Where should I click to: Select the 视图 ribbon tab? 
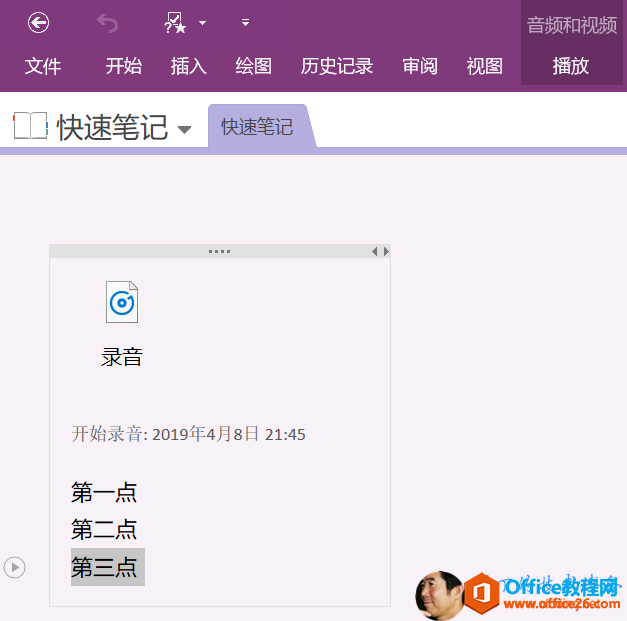tap(485, 66)
